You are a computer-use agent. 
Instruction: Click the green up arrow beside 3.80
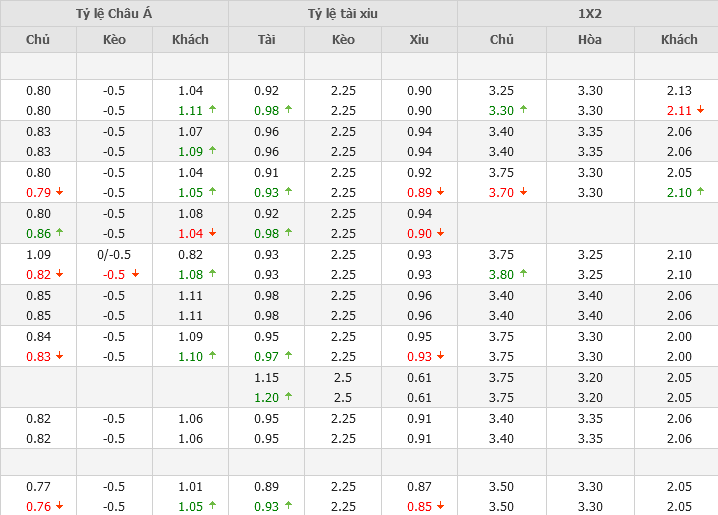[523, 273]
